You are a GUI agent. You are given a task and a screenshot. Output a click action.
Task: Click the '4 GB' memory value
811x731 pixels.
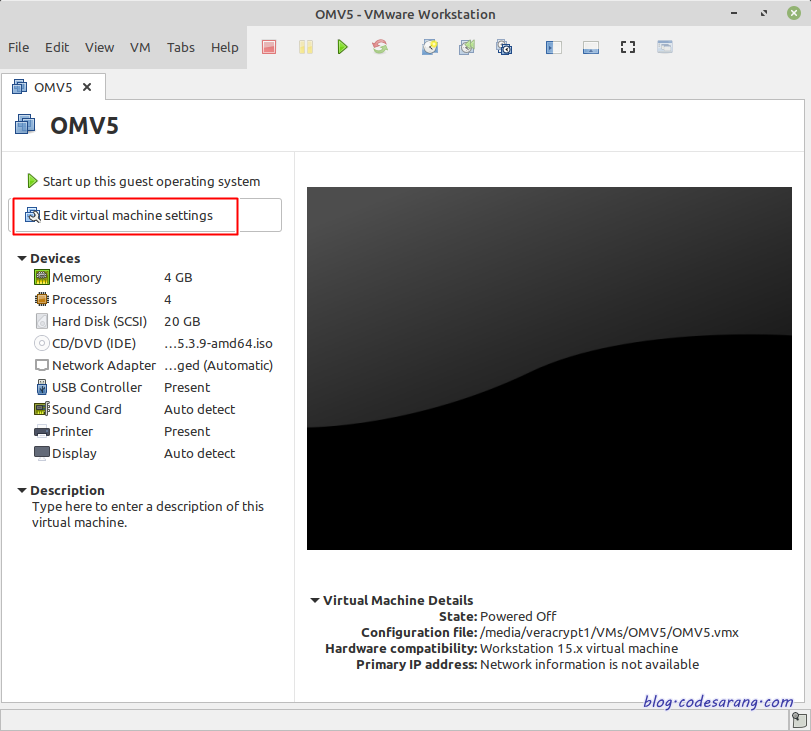178,278
